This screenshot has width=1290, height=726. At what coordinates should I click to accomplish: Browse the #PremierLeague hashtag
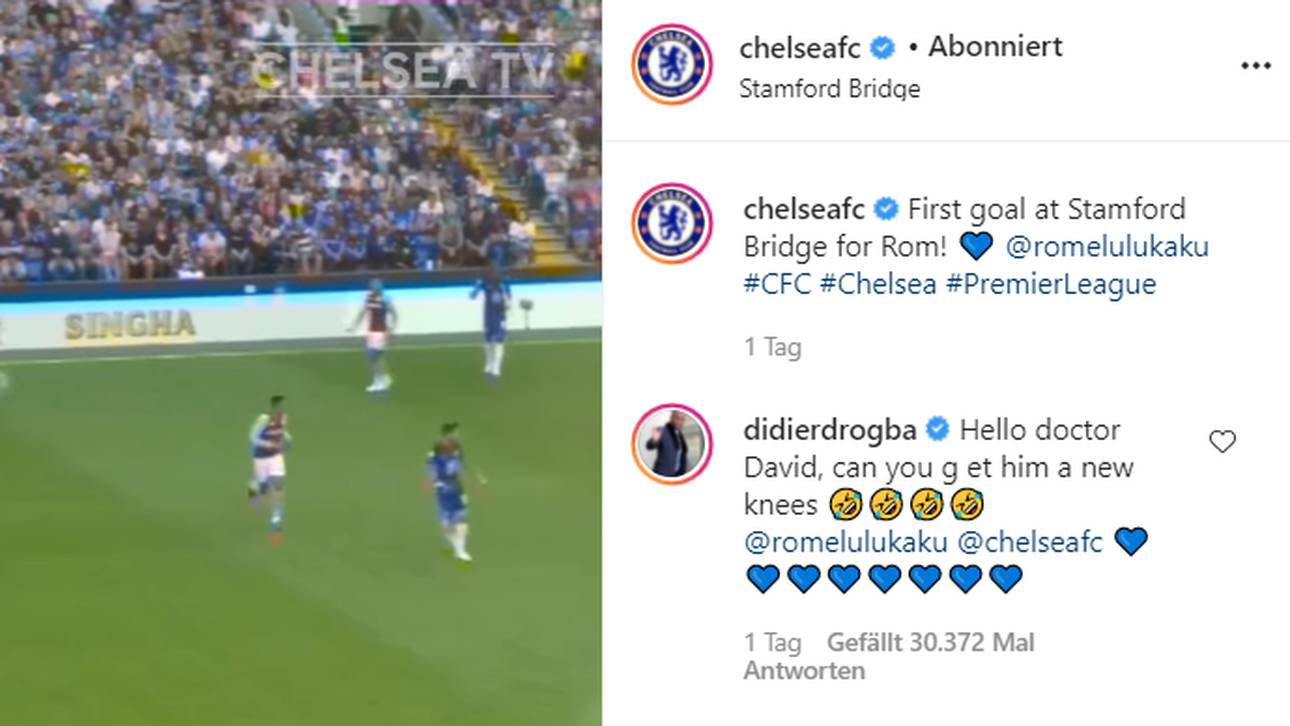(x=1050, y=284)
